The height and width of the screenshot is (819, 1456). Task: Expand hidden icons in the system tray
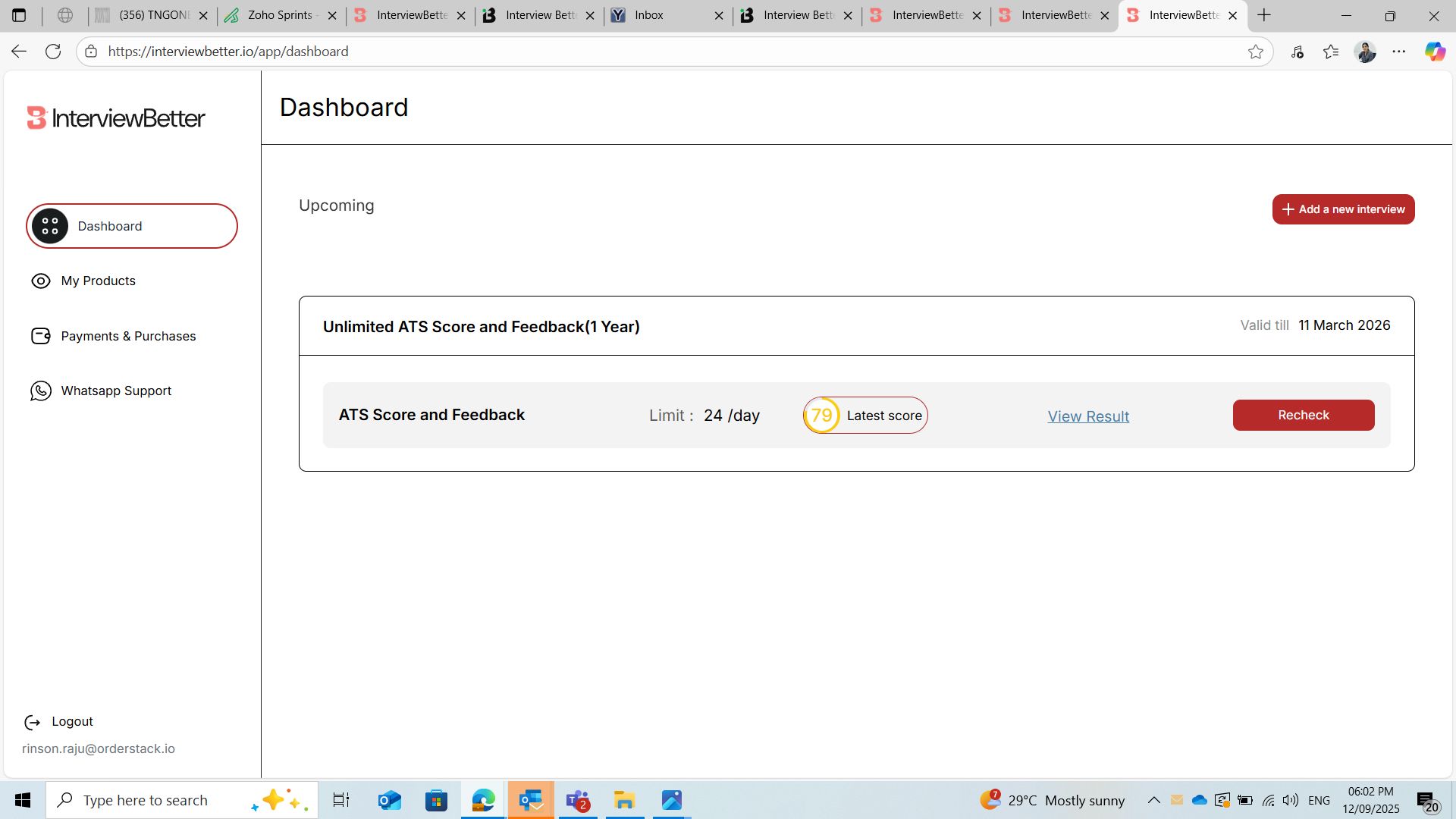(x=1153, y=800)
